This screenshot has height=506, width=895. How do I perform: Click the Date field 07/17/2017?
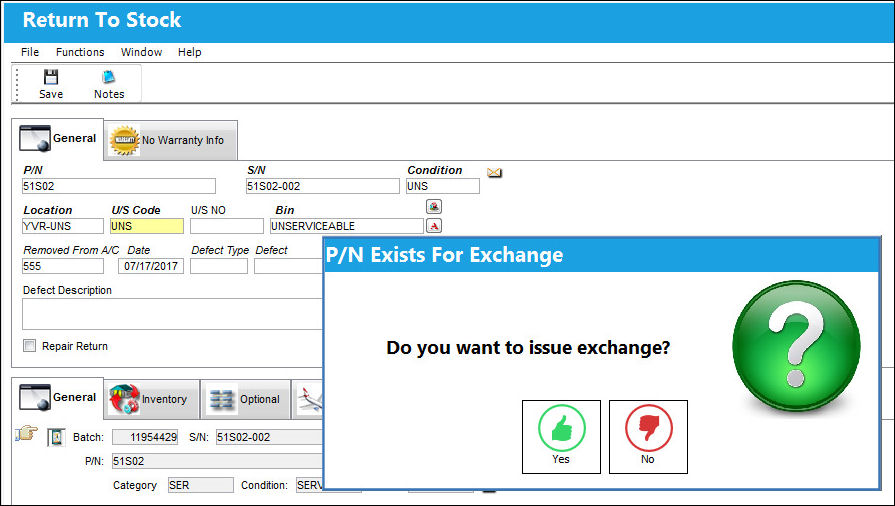click(x=151, y=266)
